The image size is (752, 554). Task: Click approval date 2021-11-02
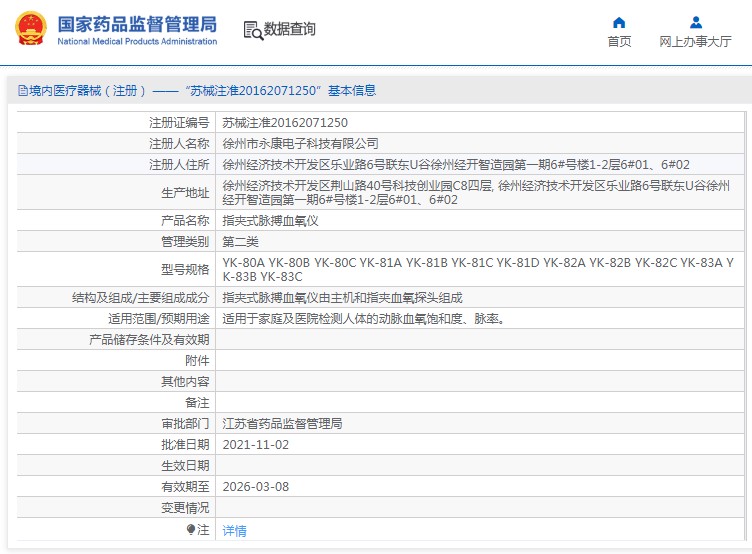256,445
